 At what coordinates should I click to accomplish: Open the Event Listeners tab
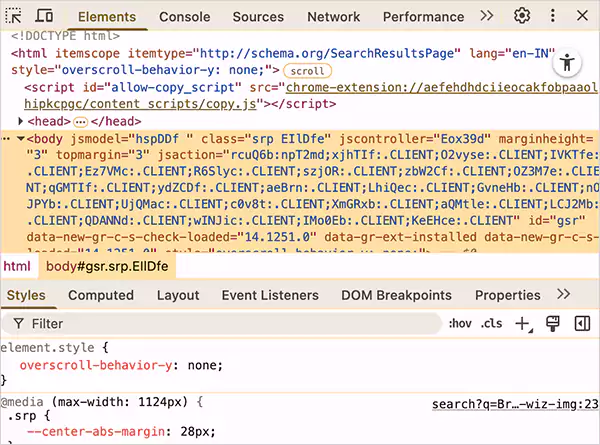(270, 295)
